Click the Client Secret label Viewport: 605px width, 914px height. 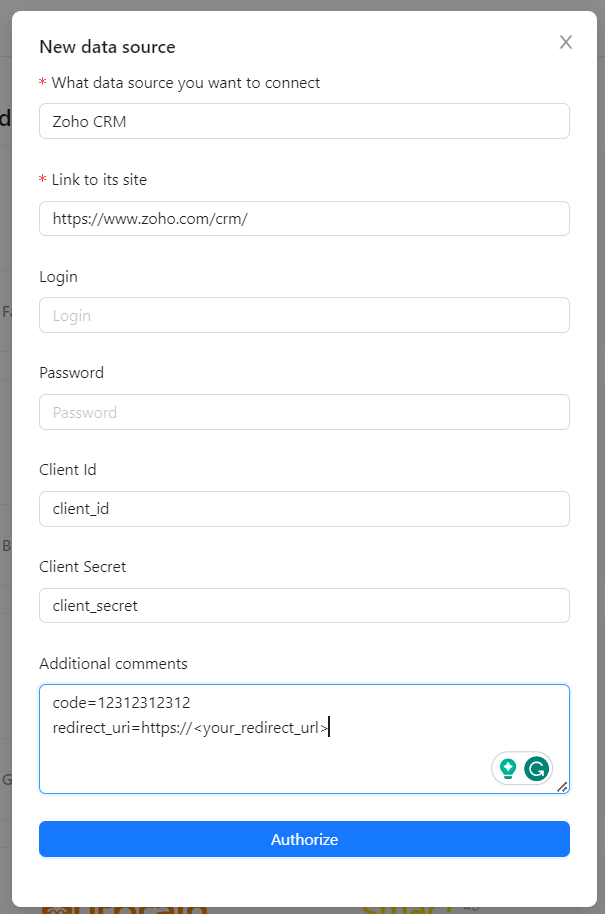83,567
